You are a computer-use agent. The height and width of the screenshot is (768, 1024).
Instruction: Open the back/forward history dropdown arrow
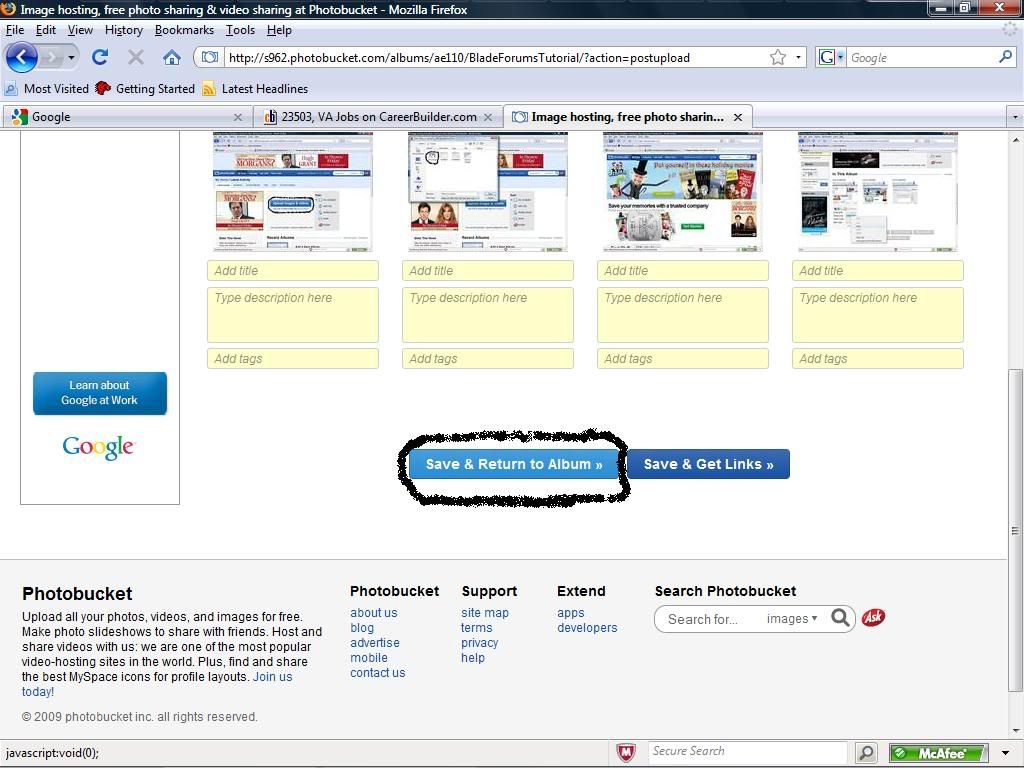point(71,57)
